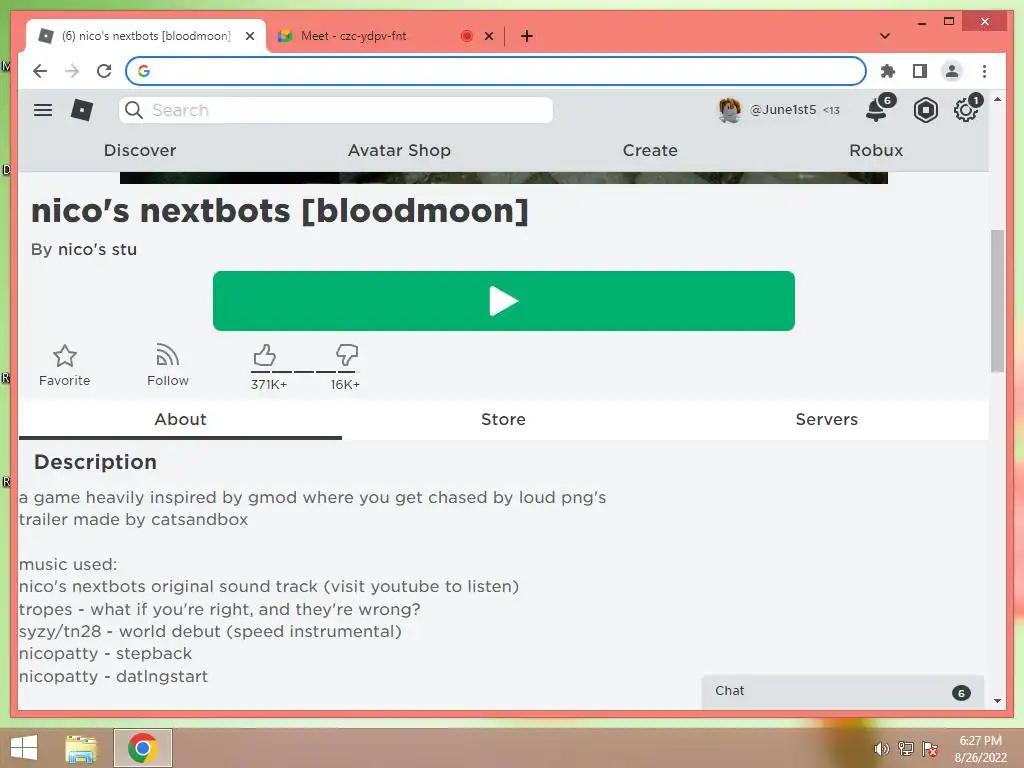Click game banner thumbnail strip

click(x=504, y=178)
